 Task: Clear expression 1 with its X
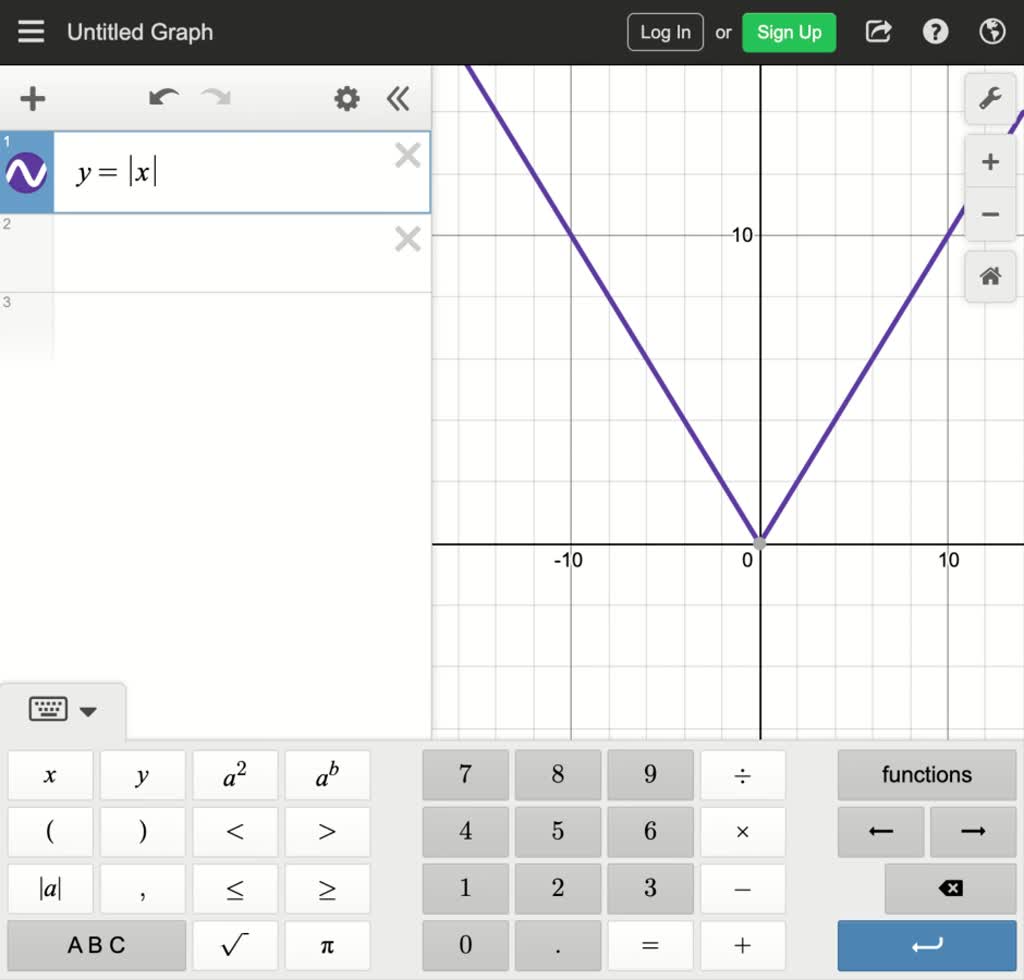pos(407,155)
